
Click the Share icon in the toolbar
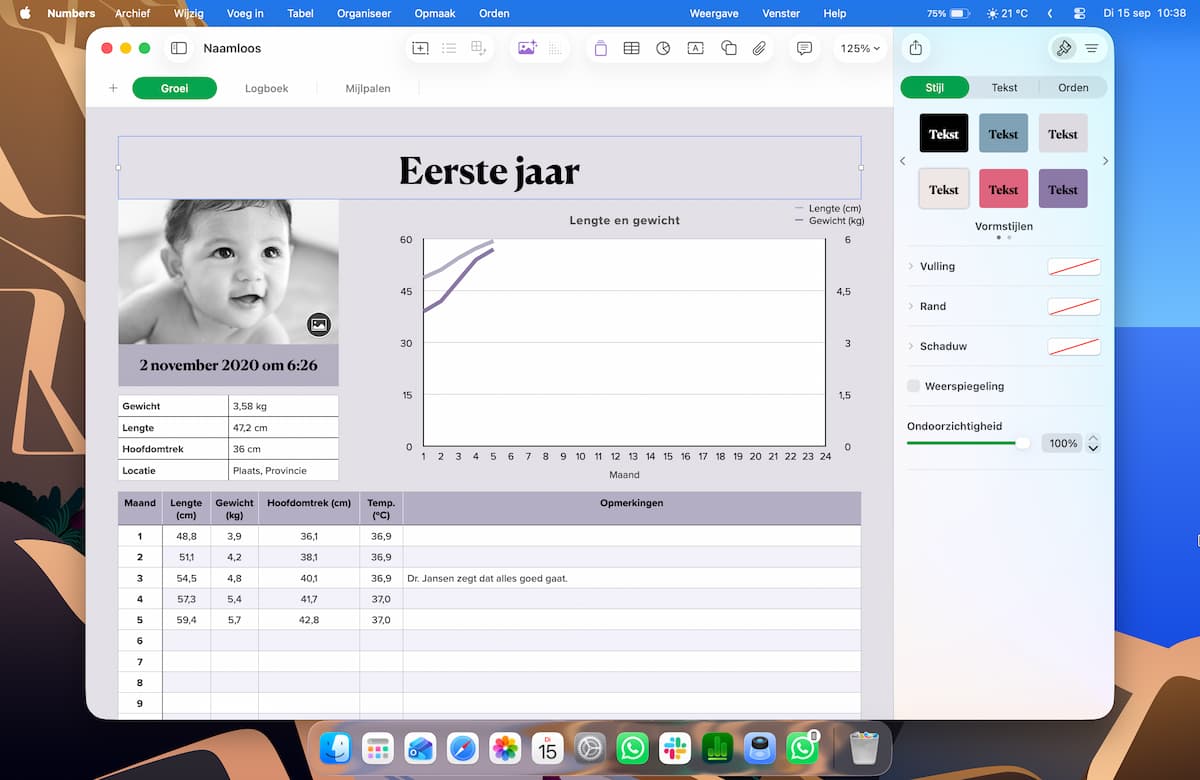[916, 48]
